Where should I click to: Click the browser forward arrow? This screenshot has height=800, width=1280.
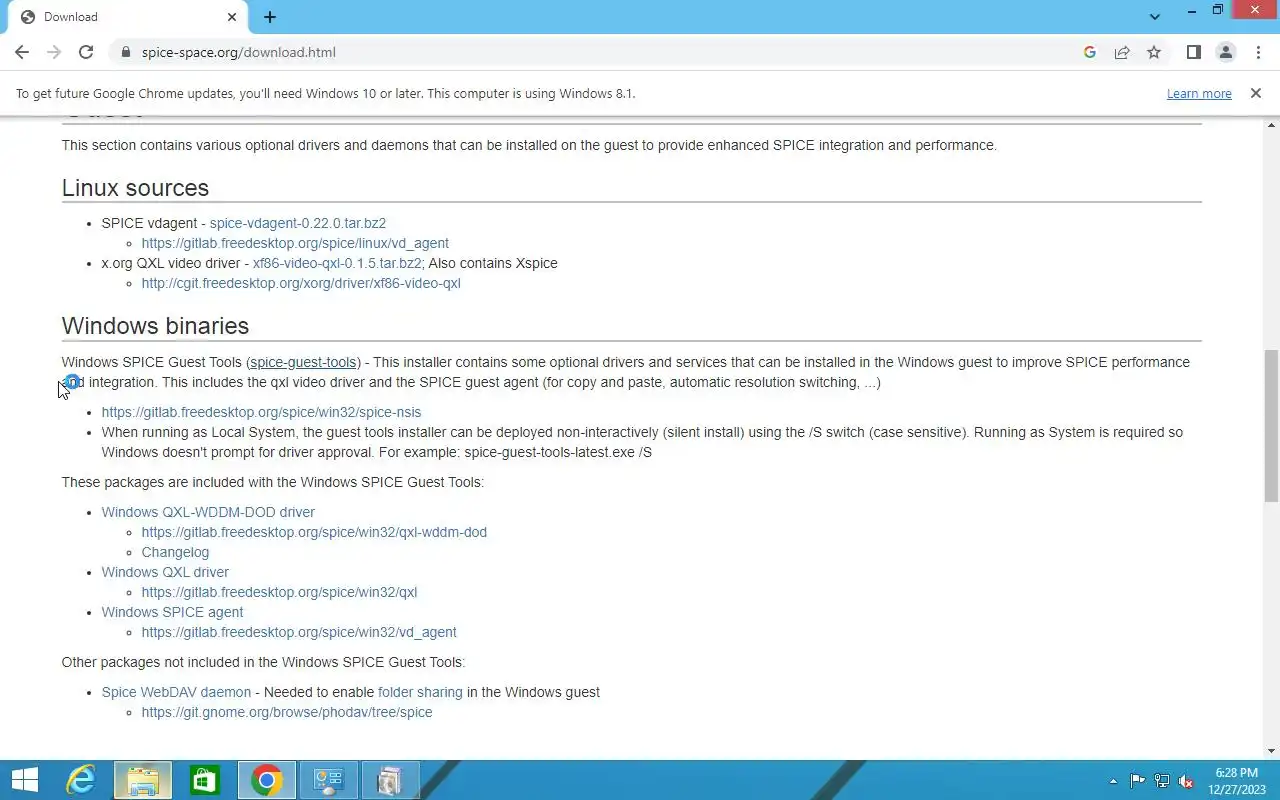point(54,52)
